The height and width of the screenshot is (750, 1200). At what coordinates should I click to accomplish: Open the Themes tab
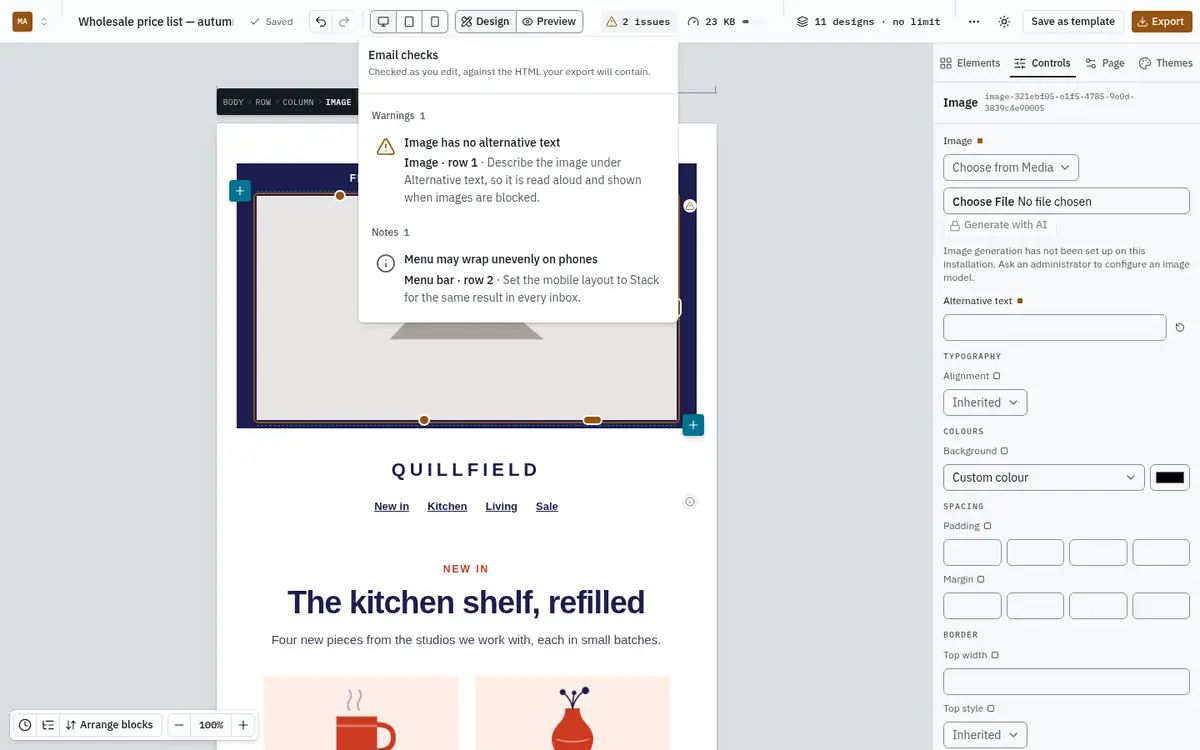(1166, 63)
